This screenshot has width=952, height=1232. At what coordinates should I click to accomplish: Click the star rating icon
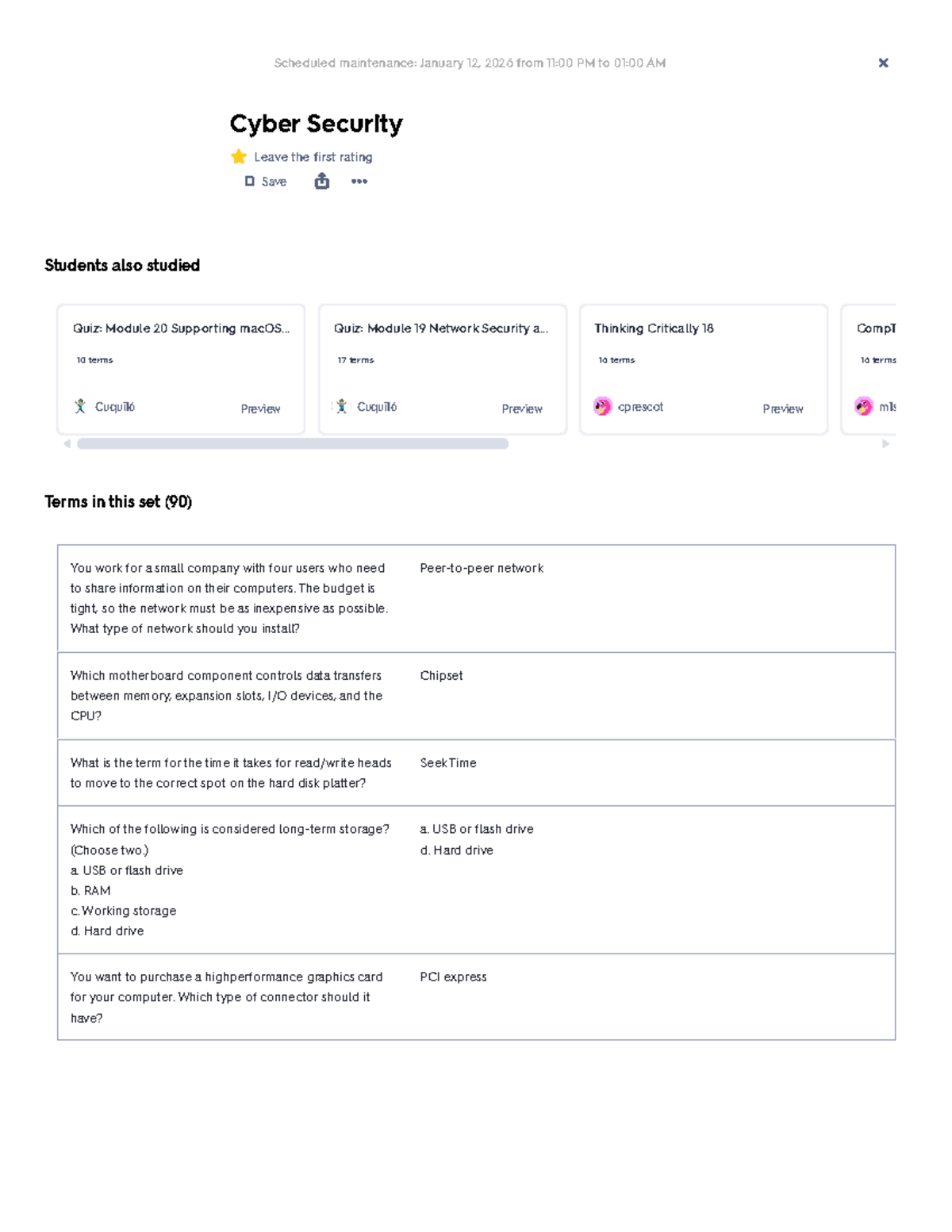pyautogui.click(x=238, y=156)
